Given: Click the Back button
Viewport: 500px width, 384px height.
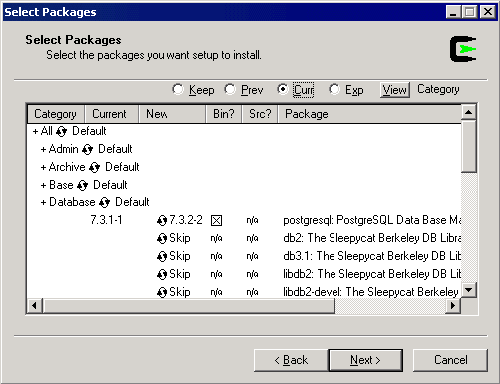Looking at the screenshot, I should [x=291, y=360].
